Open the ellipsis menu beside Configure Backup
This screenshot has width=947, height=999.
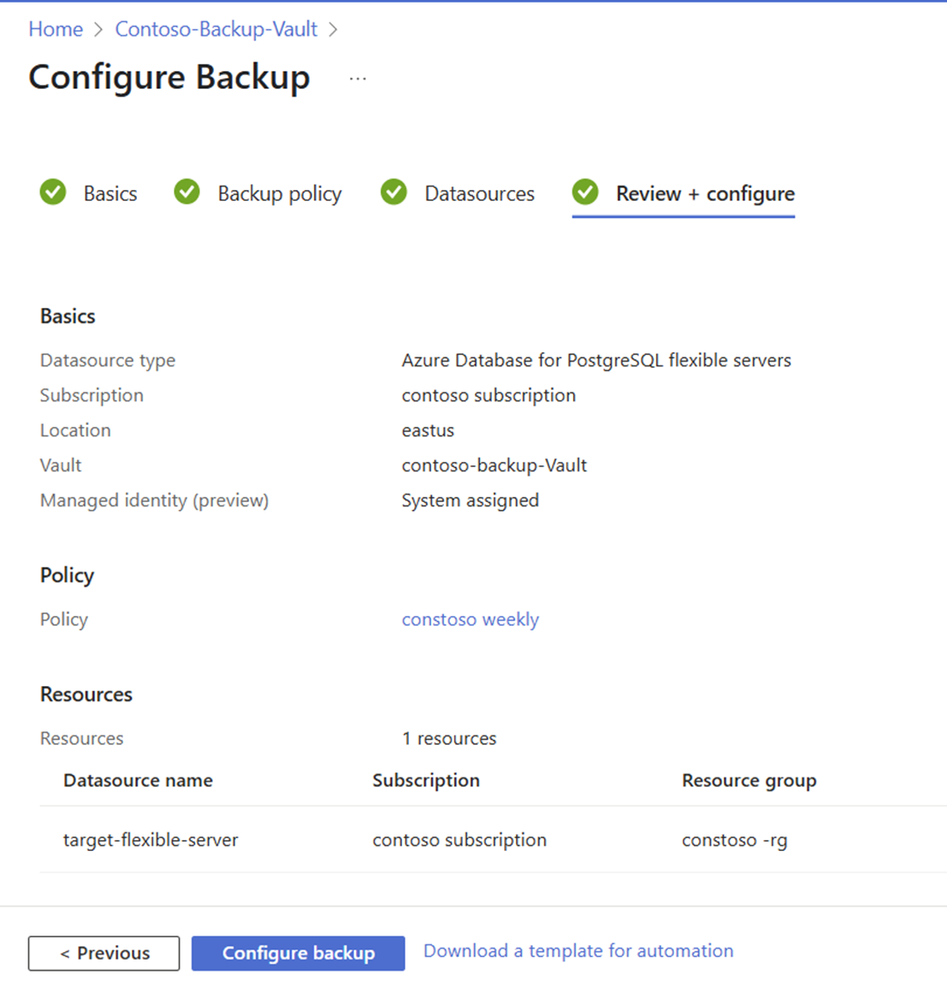(x=358, y=78)
